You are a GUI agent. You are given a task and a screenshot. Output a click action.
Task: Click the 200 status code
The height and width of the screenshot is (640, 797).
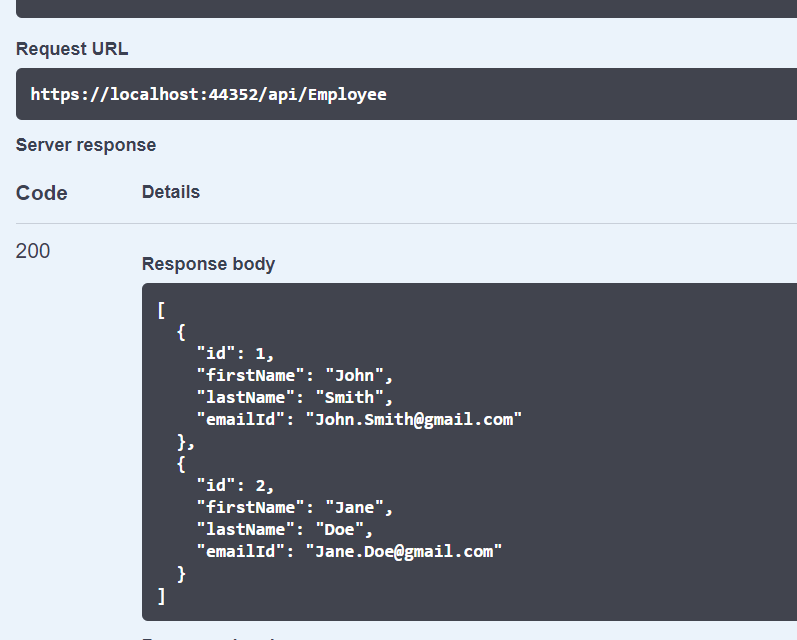tap(33, 251)
